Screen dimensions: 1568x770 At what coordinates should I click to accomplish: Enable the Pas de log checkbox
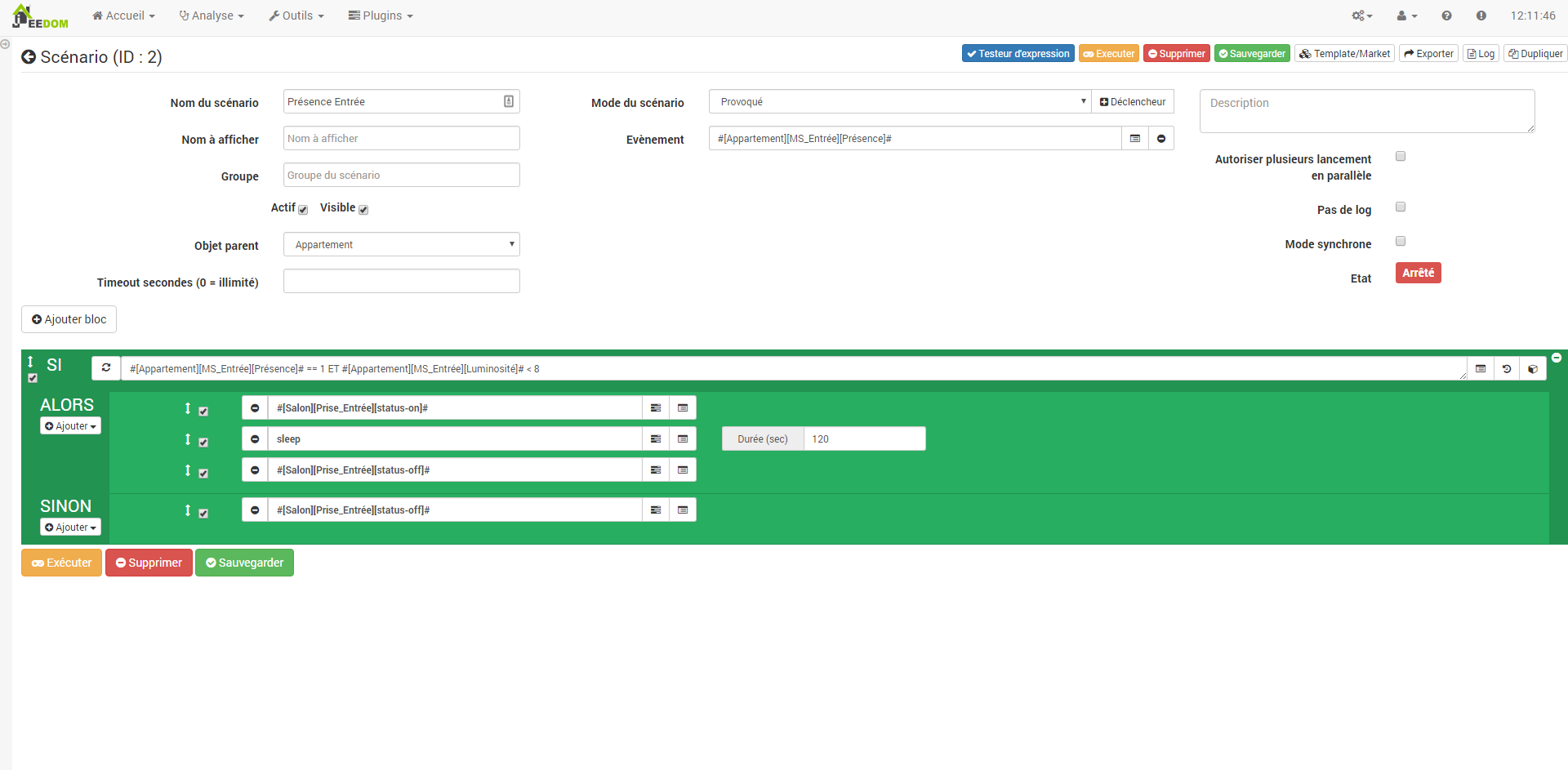pos(1401,207)
